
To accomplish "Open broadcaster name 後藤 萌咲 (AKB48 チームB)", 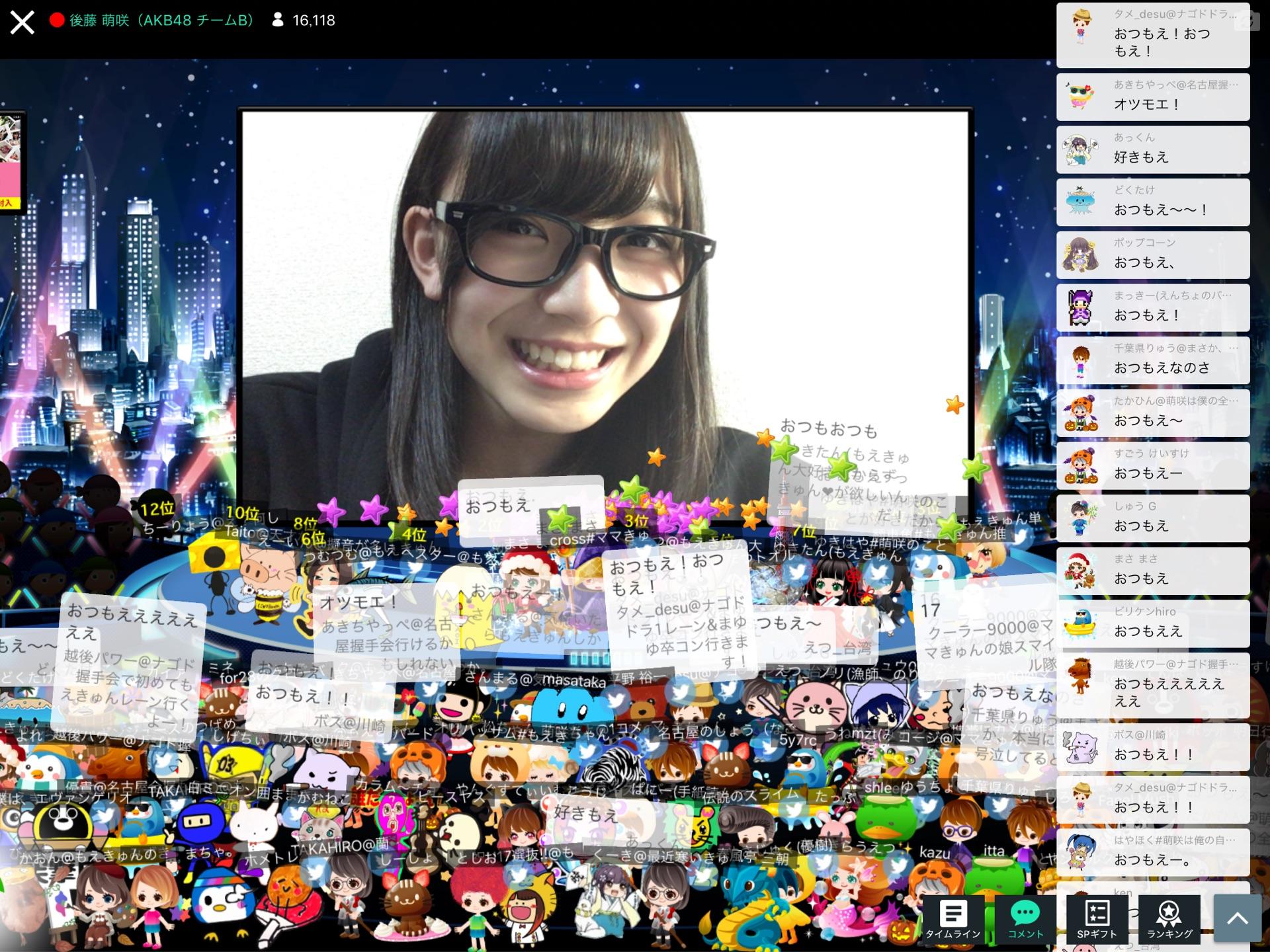I will tap(161, 20).
